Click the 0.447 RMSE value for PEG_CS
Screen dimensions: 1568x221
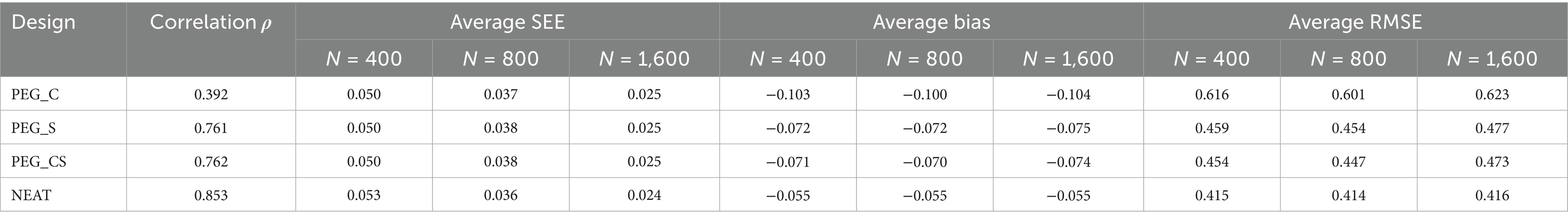click(x=1348, y=161)
